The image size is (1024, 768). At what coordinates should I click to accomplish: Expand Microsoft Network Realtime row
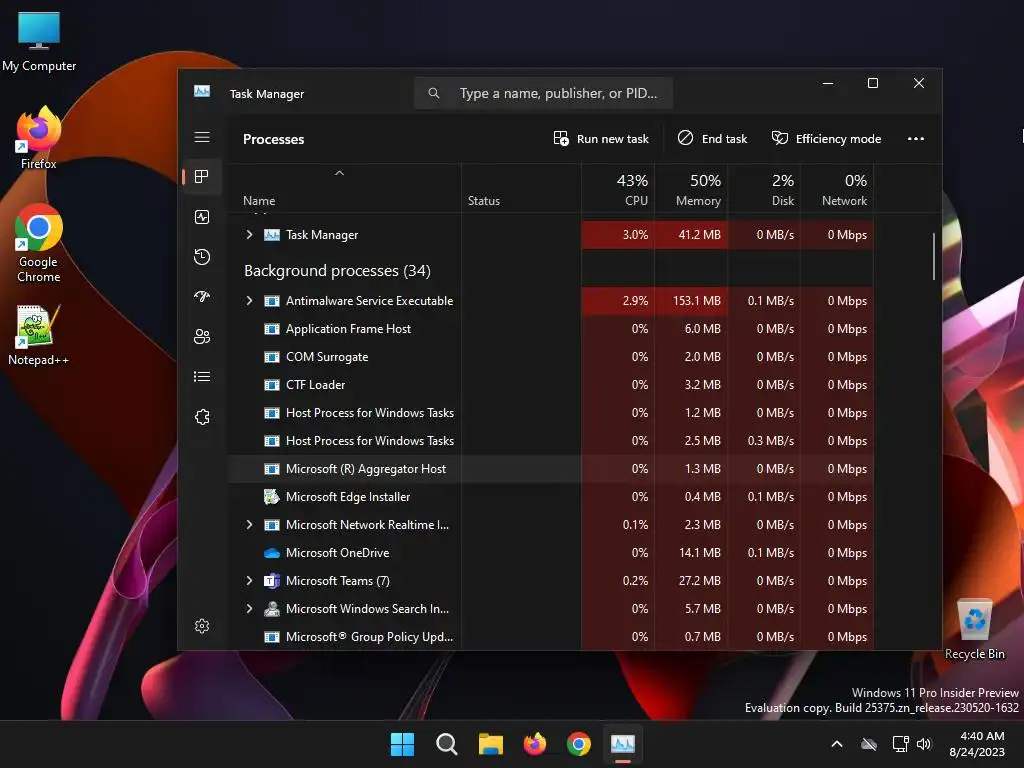[249, 524]
